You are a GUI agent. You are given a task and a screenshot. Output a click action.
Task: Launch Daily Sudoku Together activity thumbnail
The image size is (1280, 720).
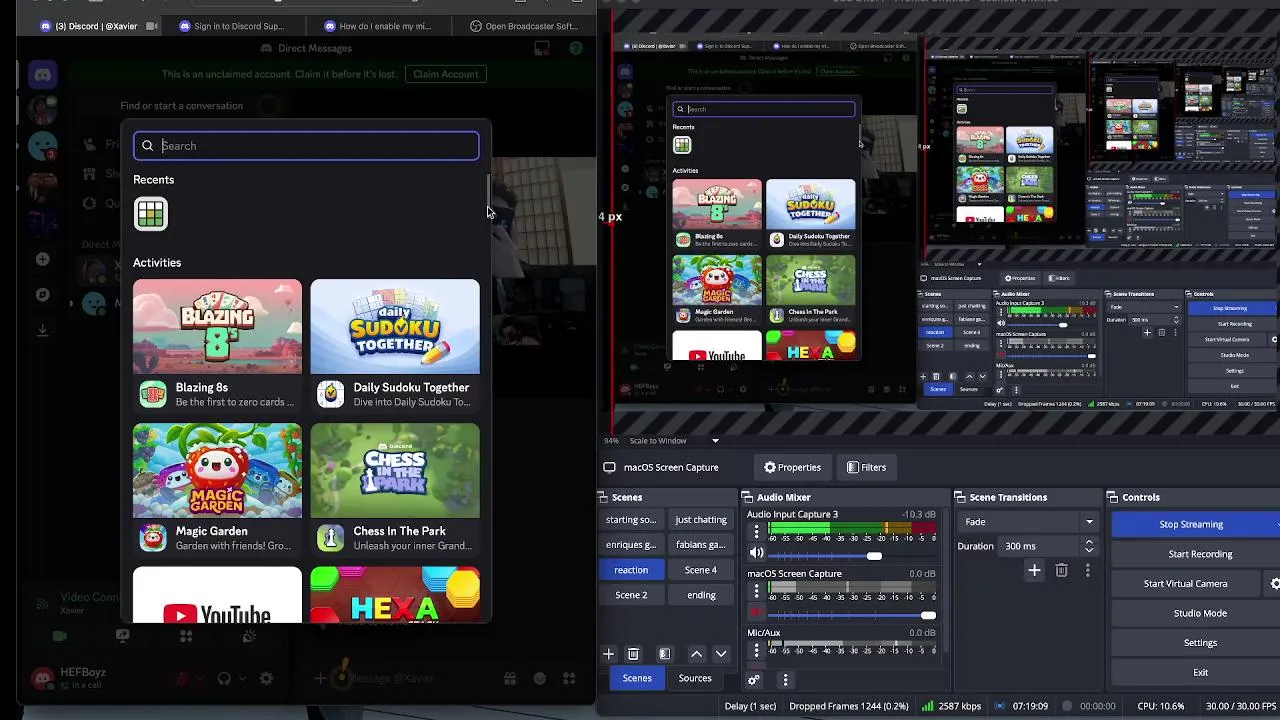(395, 327)
